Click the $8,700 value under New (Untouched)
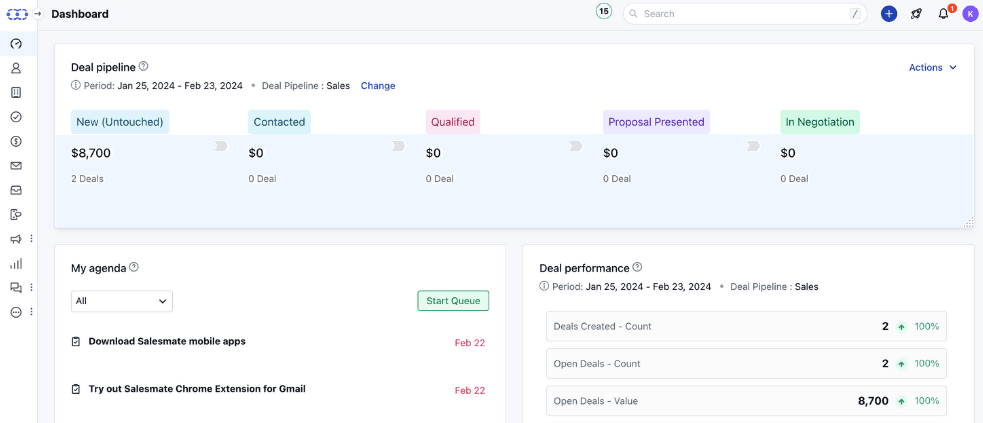The width and height of the screenshot is (983, 423). click(x=92, y=152)
